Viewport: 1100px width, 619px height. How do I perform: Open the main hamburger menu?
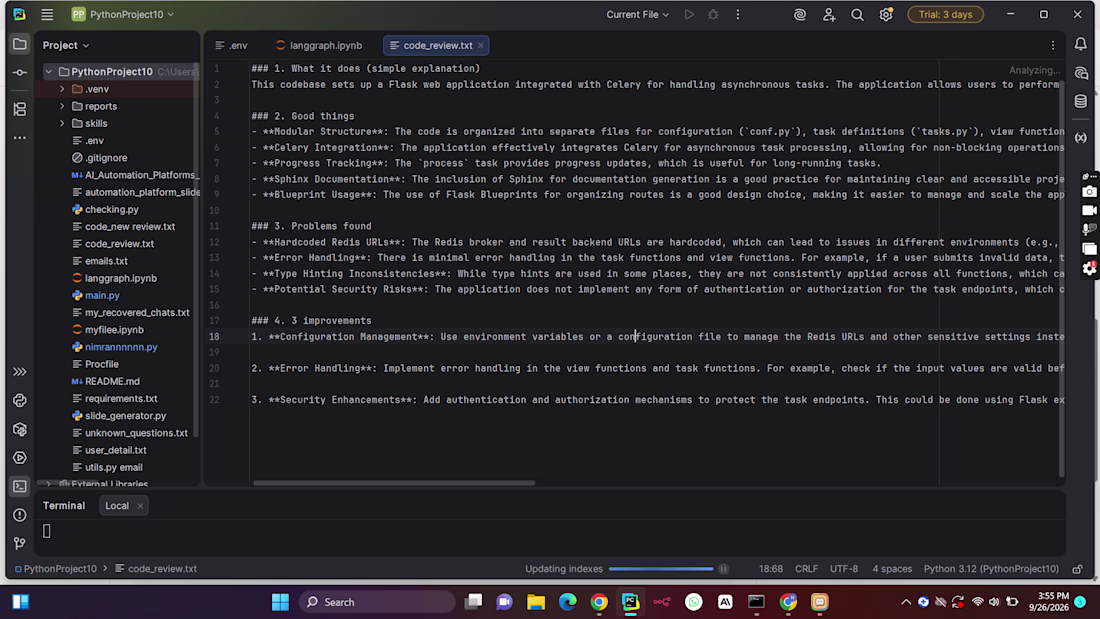point(47,14)
